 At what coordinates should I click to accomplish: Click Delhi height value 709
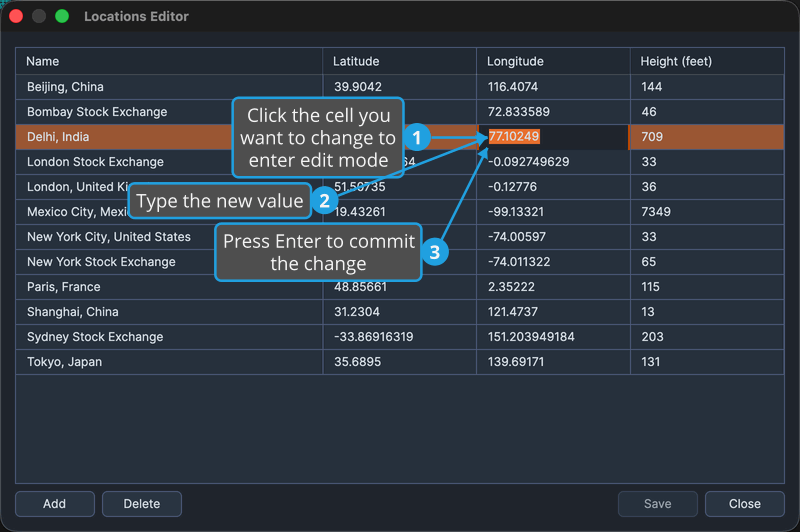point(707,137)
